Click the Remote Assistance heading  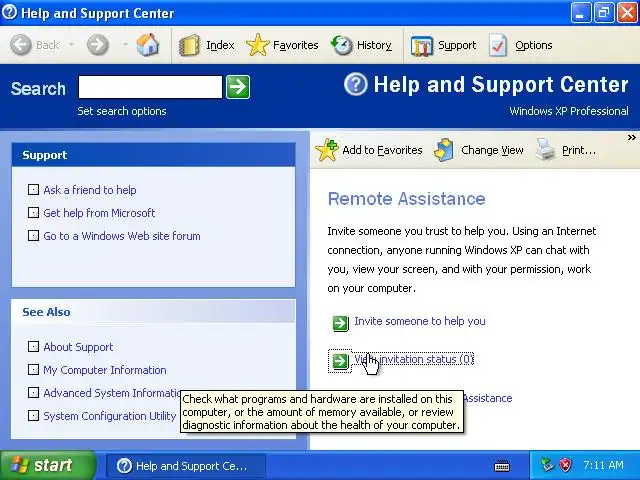[x=407, y=199]
